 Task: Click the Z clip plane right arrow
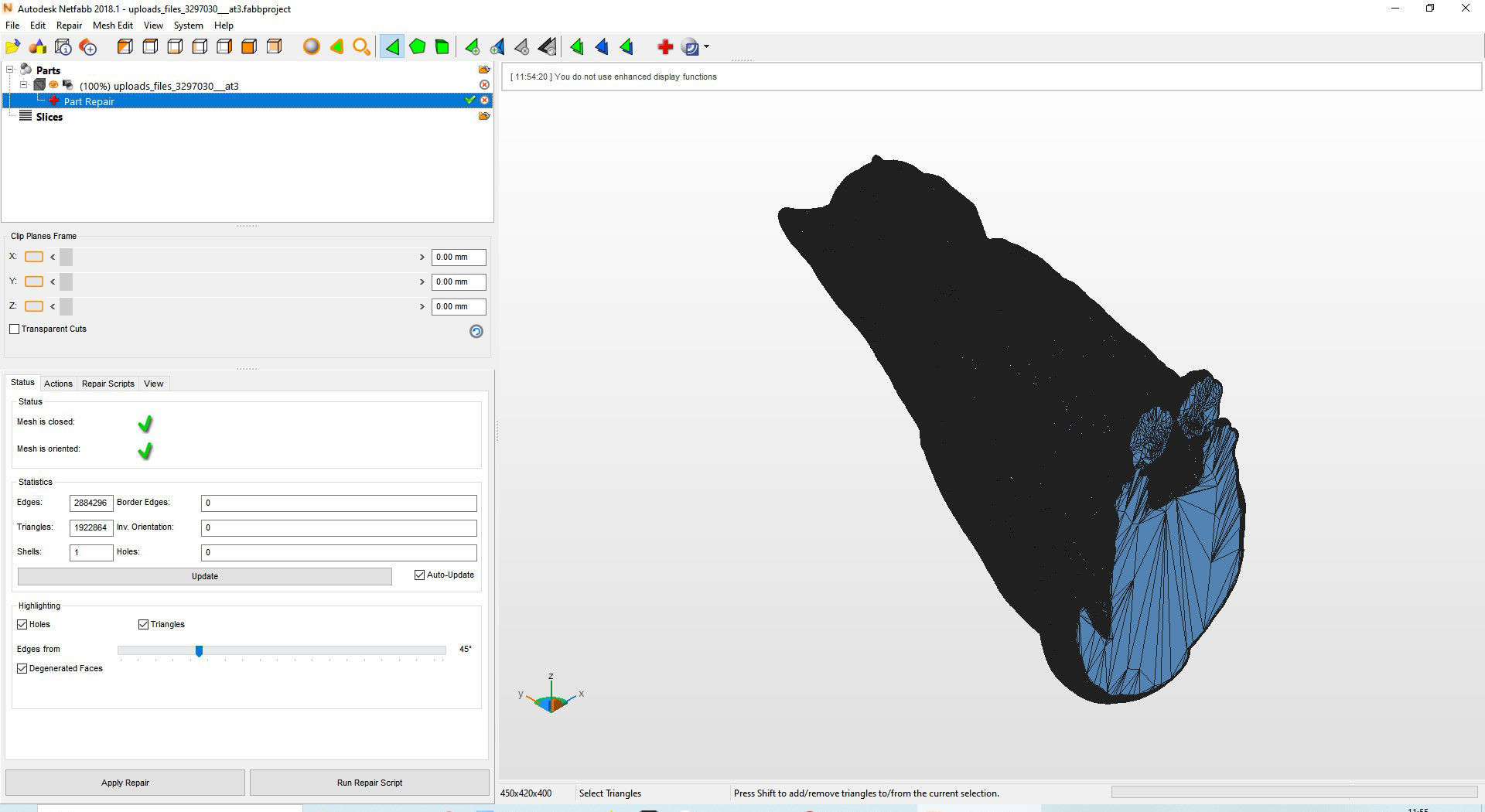[422, 307]
